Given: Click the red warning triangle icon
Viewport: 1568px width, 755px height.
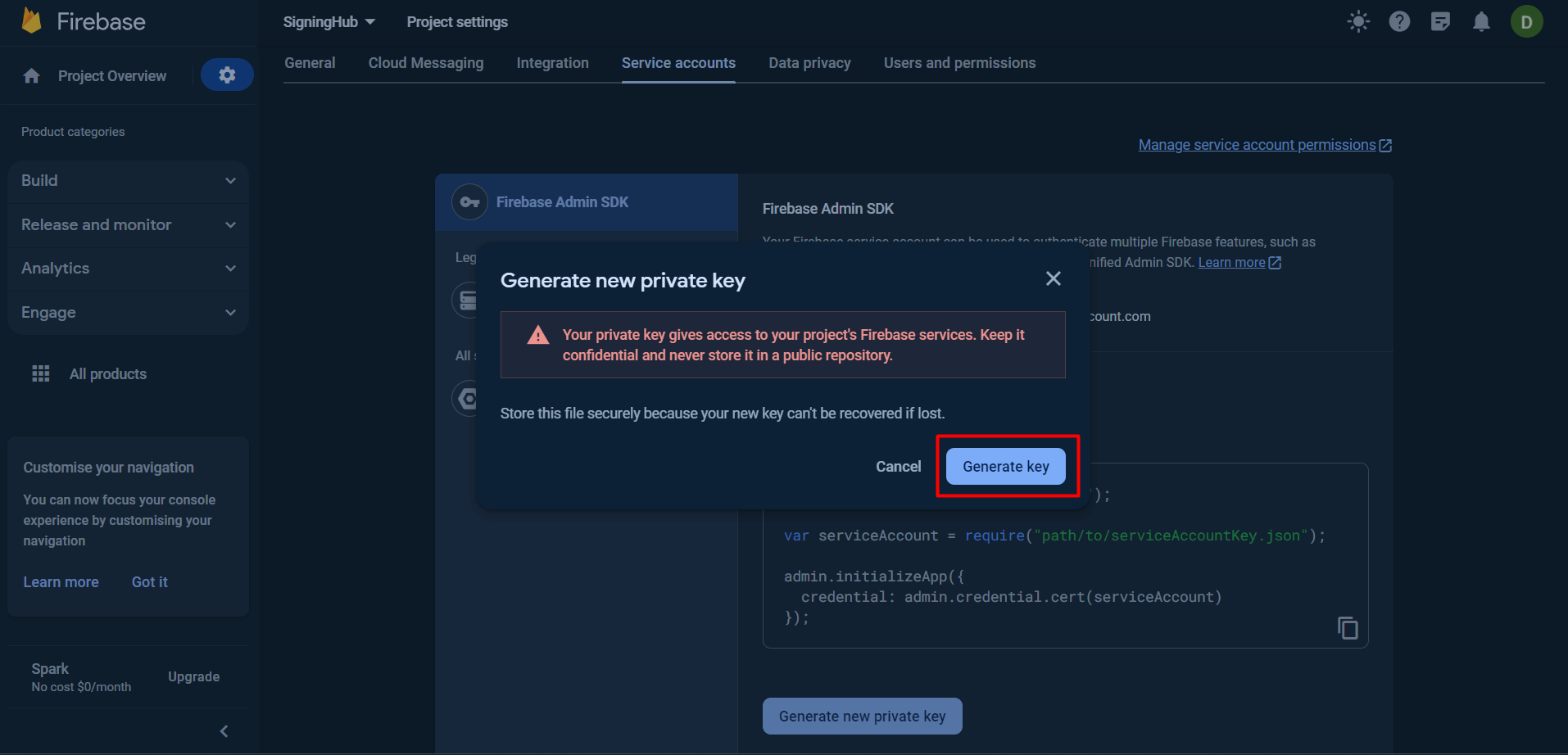Looking at the screenshot, I should coord(538,334).
